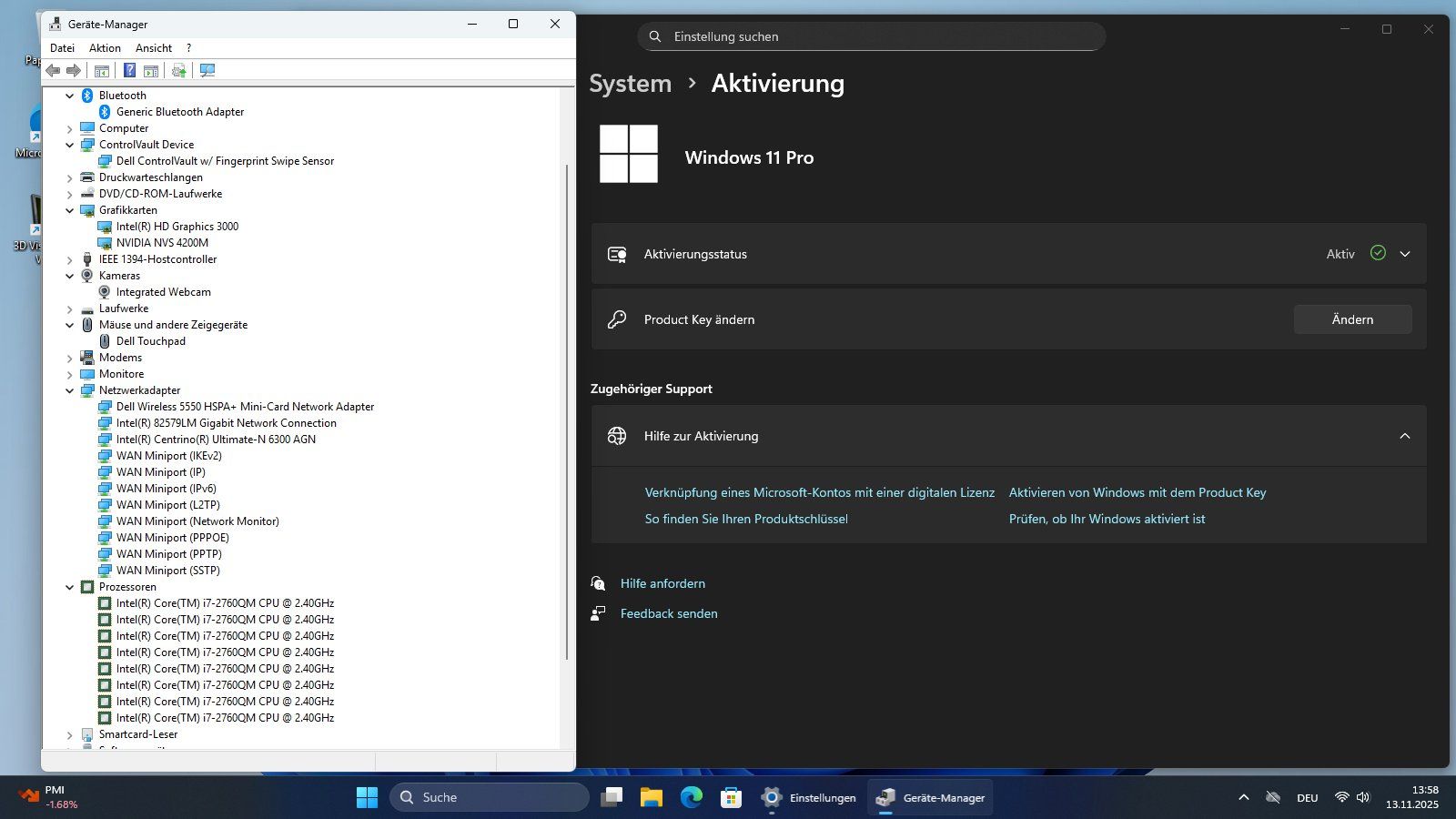This screenshot has height=819, width=1456.
Task: Click the Ändern button for Product Key
Action: (x=1352, y=319)
